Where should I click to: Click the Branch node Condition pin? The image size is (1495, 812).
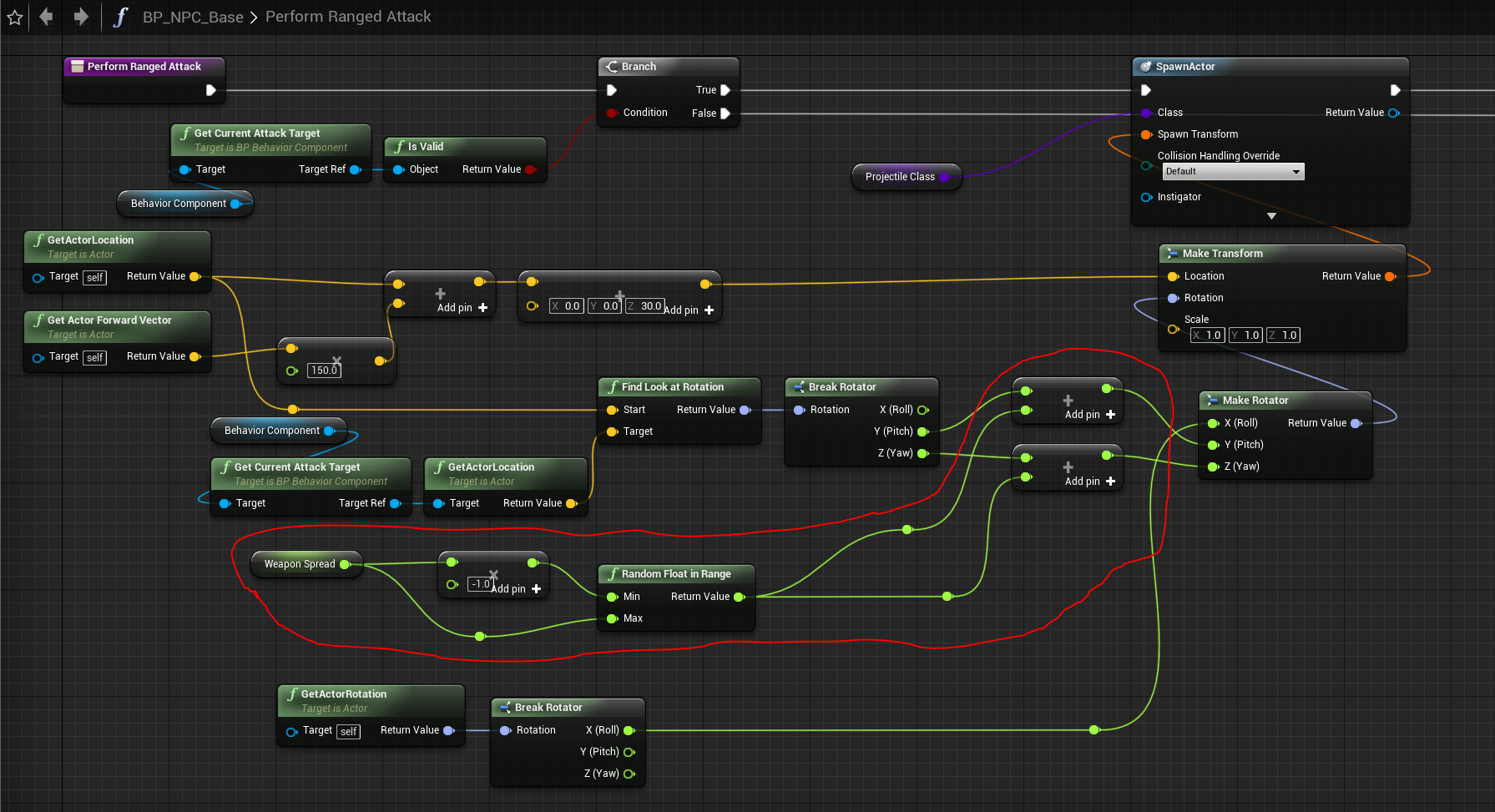613,113
